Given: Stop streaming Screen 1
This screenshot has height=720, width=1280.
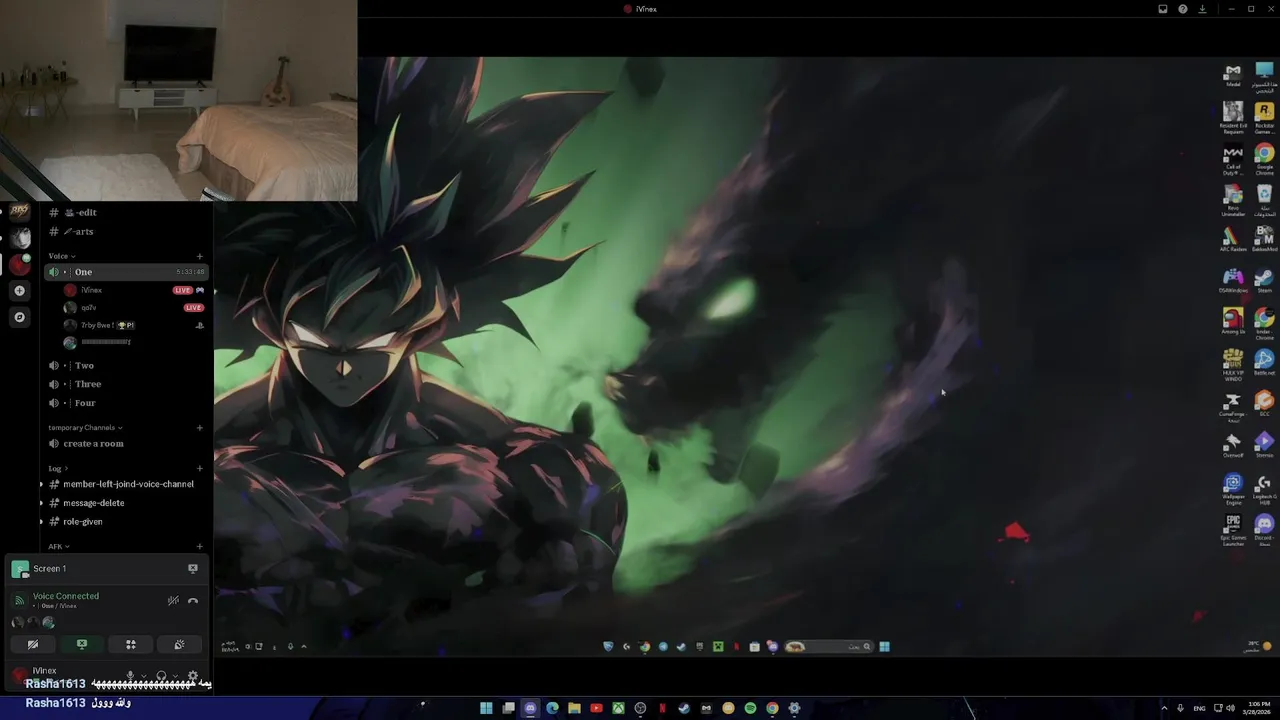Looking at the screenshot, I should (x=193, y=568).
